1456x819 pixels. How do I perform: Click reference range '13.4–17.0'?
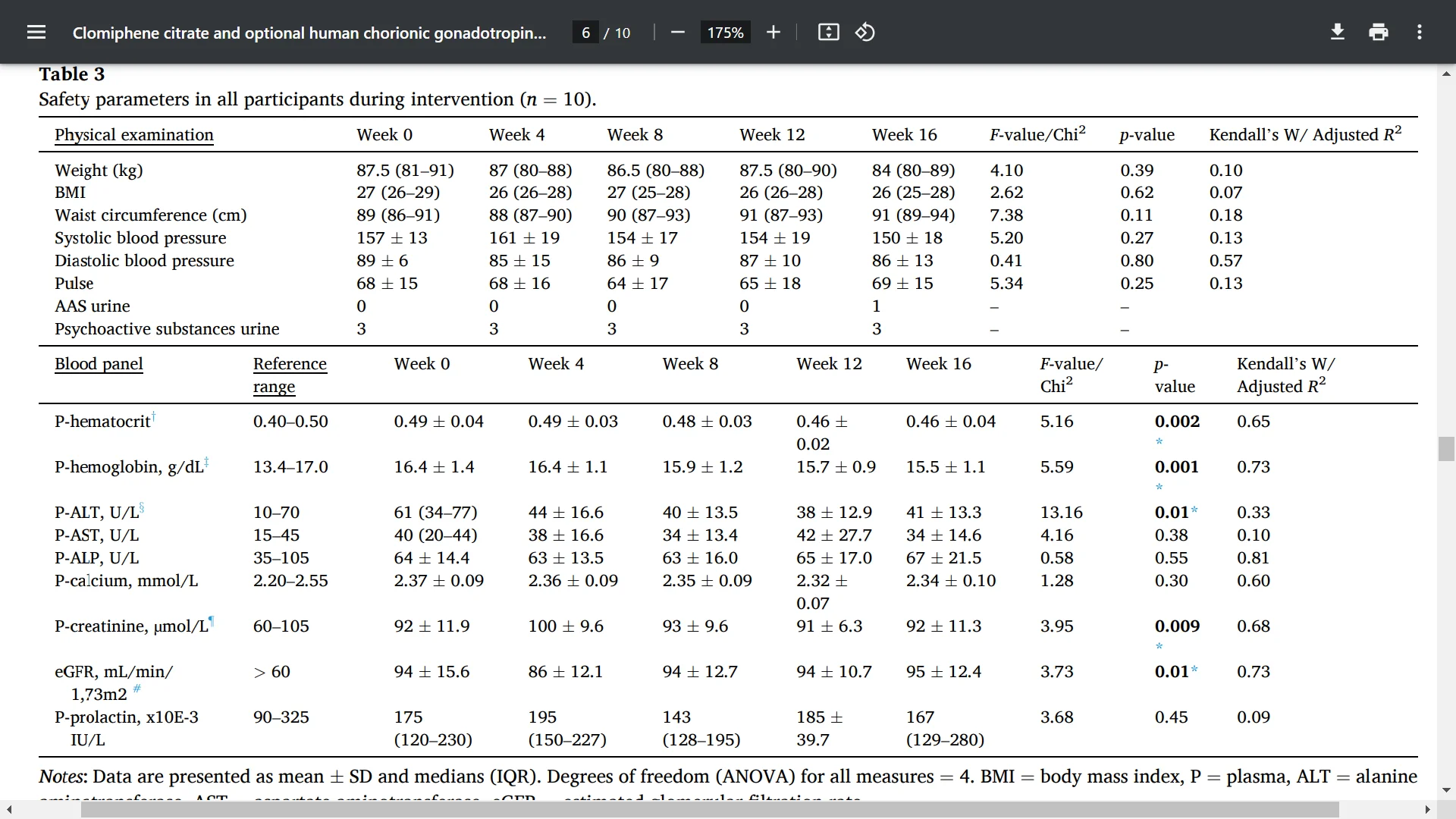point(290,467)
